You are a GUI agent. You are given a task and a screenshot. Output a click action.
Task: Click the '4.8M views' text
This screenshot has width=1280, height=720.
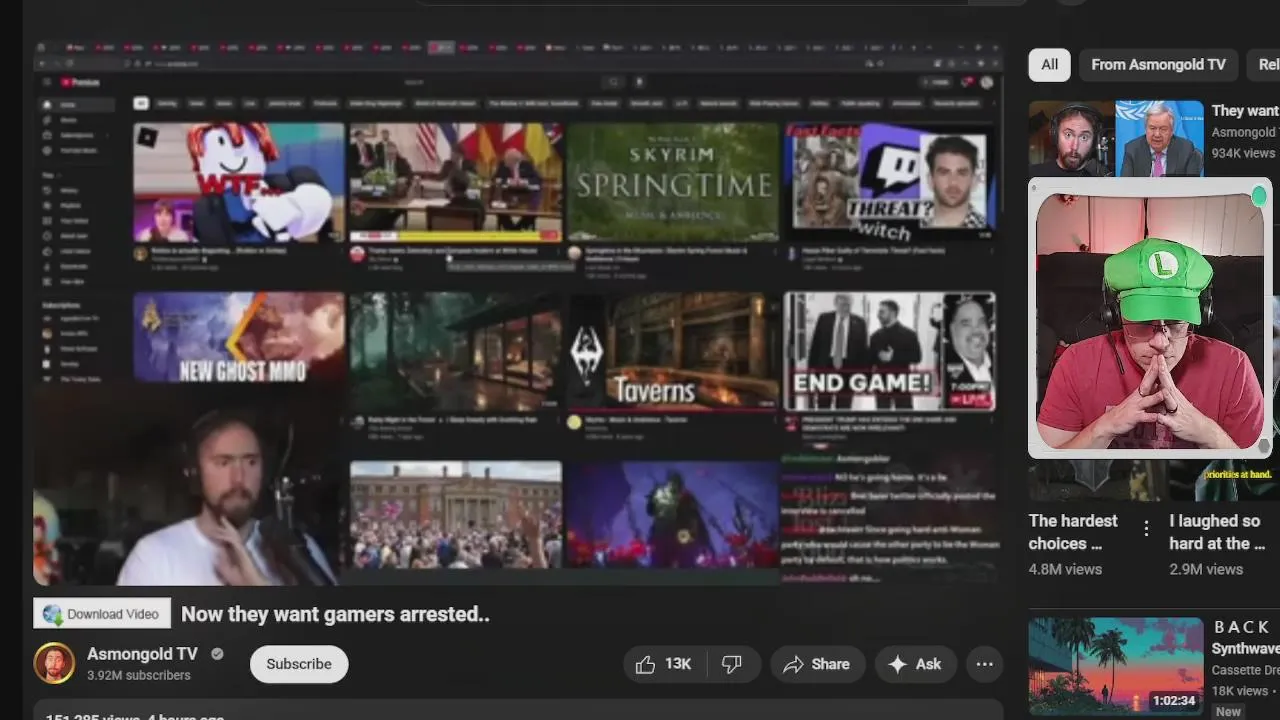tap(1065, 569)
